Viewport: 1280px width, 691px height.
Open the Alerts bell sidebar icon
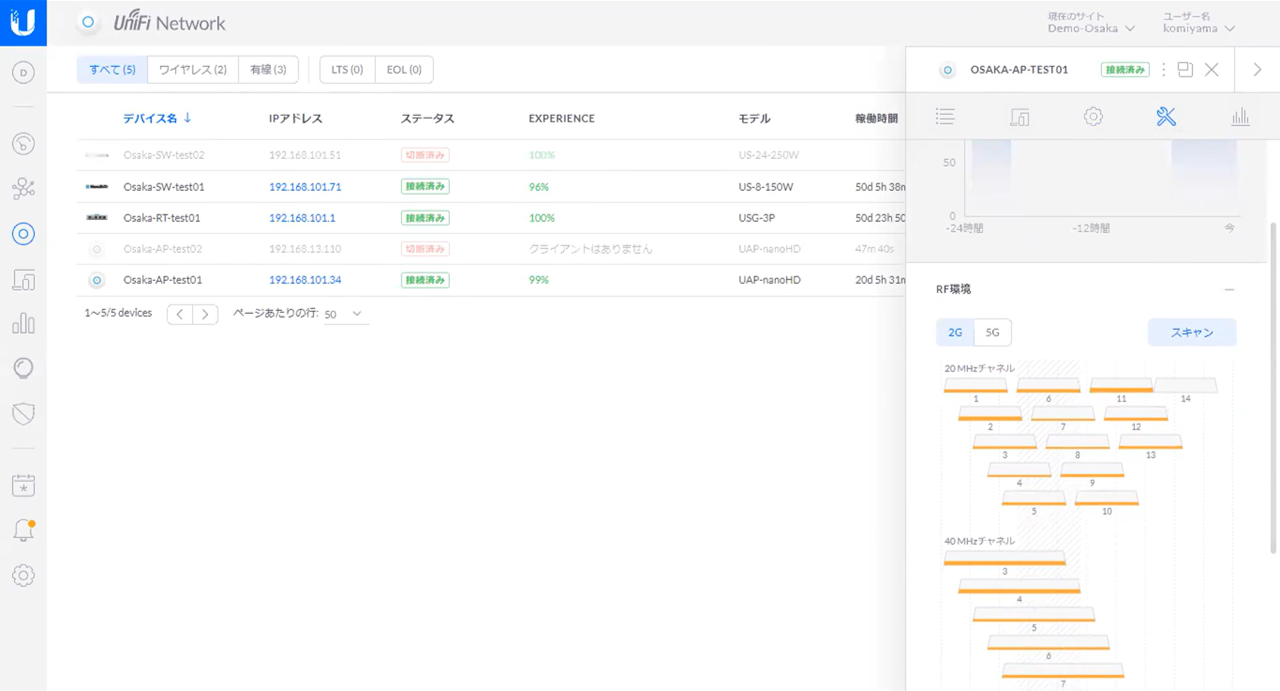23,531
